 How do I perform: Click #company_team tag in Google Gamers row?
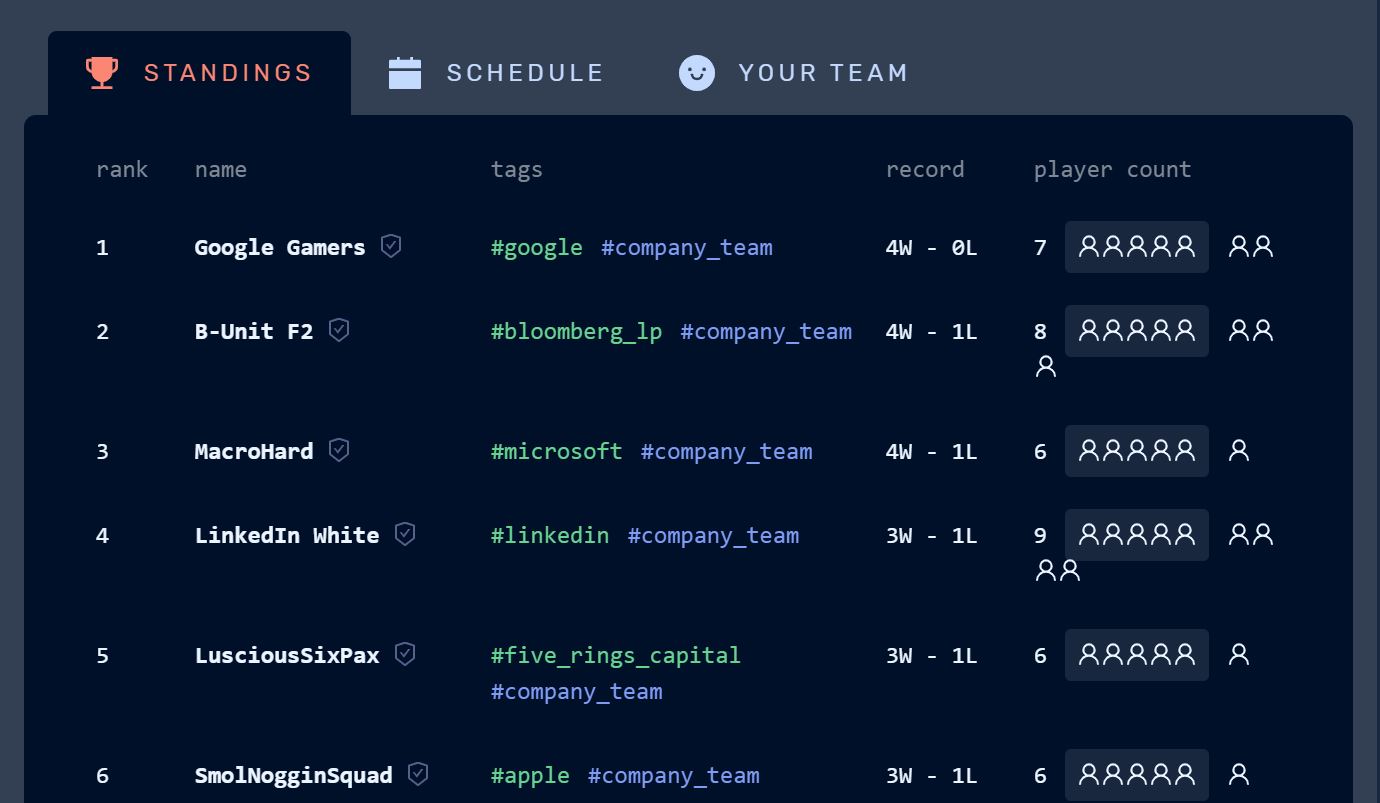pyautogui.click(x=687, y=248)
